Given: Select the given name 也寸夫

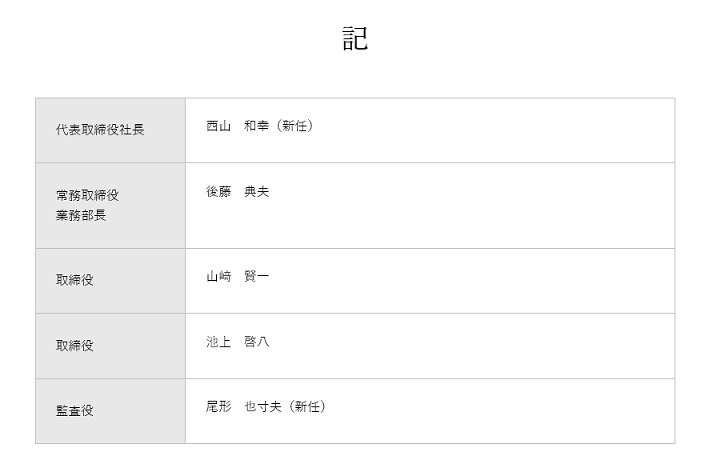Looking at the screenshot, I should 262,407.
